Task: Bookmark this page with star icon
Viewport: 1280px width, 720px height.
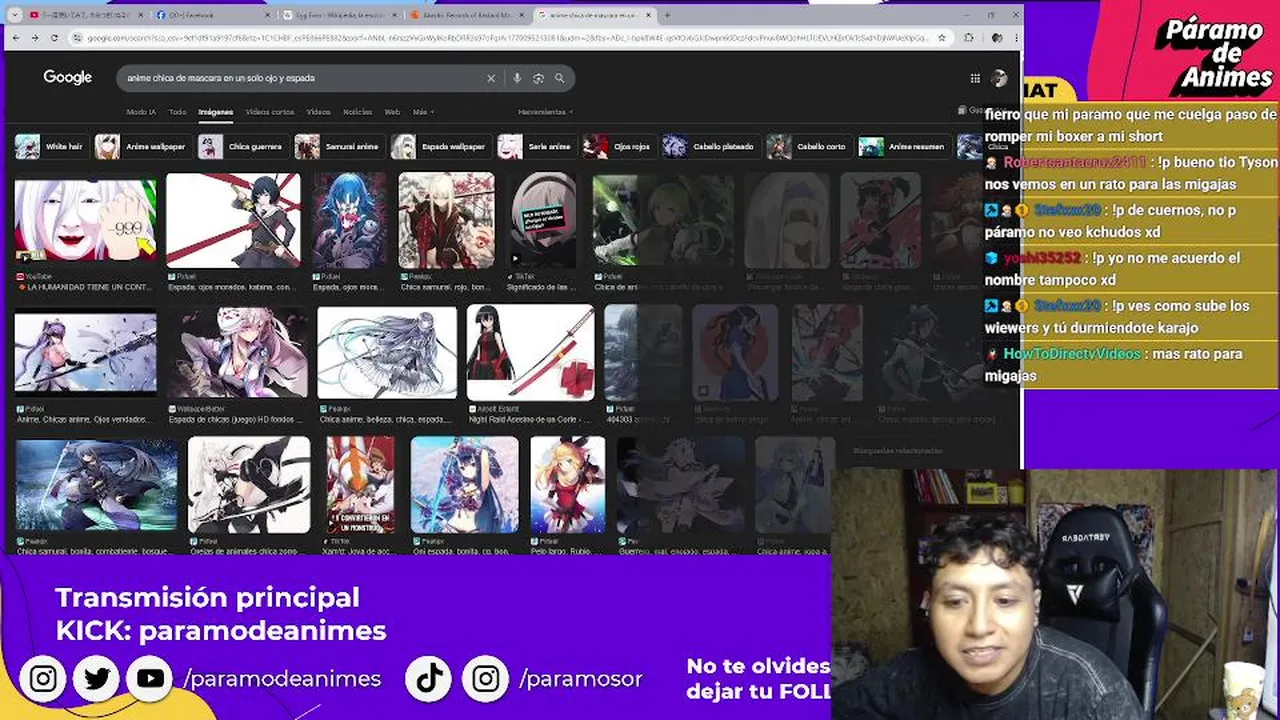Action: click(941, 37)
